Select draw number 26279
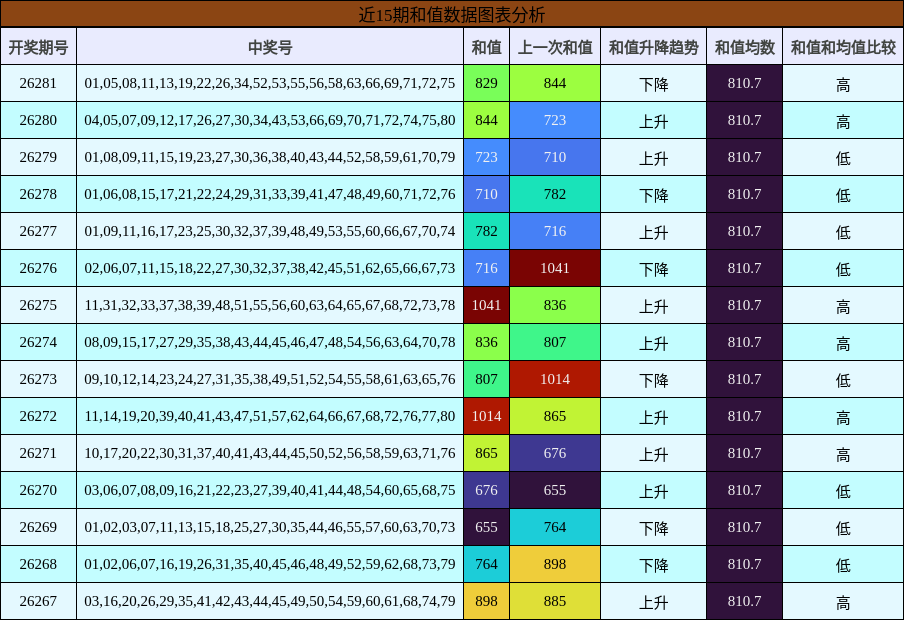Image resolution: width=904 pixels, height=620 pixels. (38, 157)
